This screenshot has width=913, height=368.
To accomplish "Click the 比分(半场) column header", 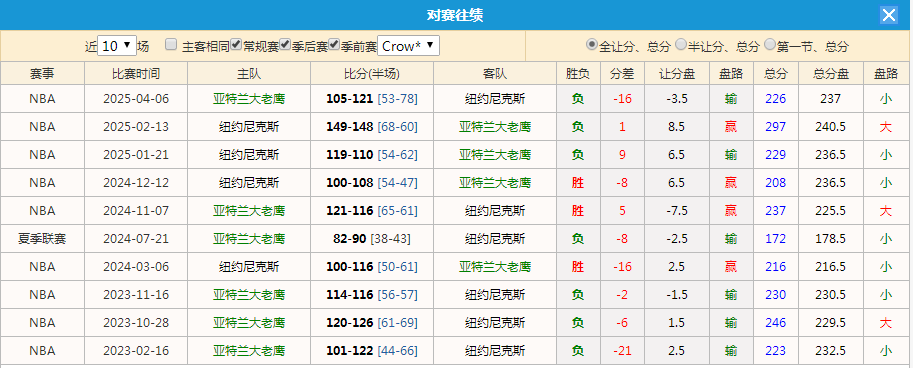I will pyautogui.click(x=371, y=73).
